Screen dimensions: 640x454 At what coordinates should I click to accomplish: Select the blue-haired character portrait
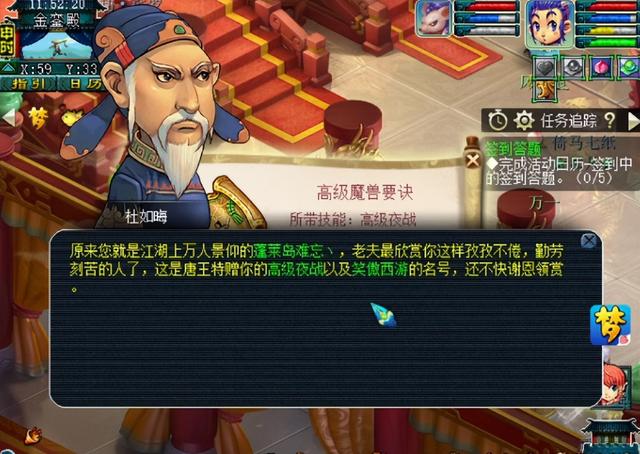(x=549, y=24)
